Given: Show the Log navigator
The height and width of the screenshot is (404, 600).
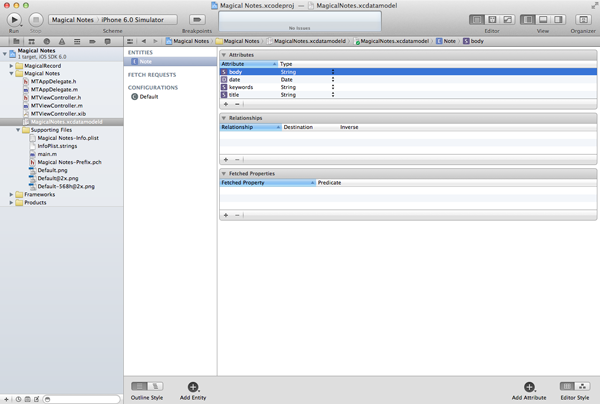Looking at the screenshot, I should tap(108, 41).
